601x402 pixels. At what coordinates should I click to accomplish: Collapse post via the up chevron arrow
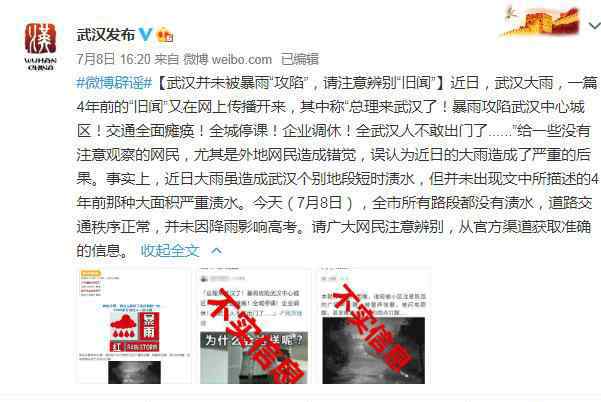(217, 251)
